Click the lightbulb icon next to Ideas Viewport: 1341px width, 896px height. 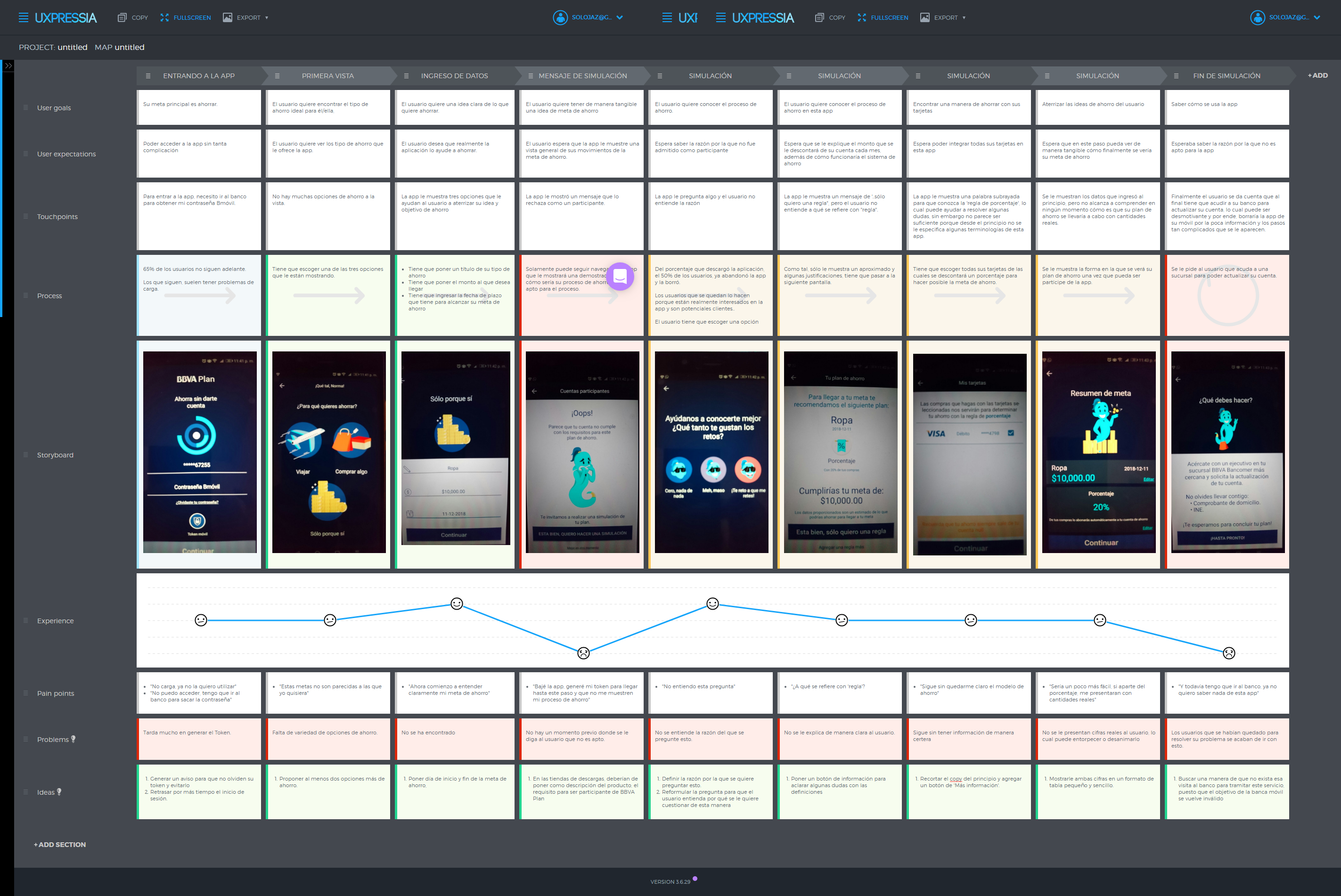point(59,791)
